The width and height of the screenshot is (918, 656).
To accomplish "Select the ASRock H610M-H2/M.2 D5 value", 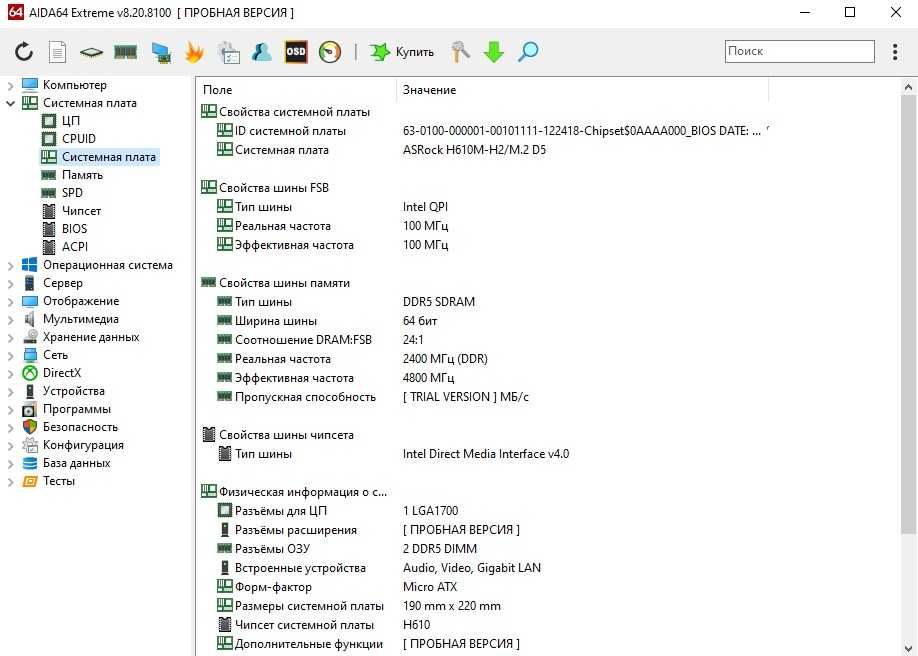I will 474,150.
